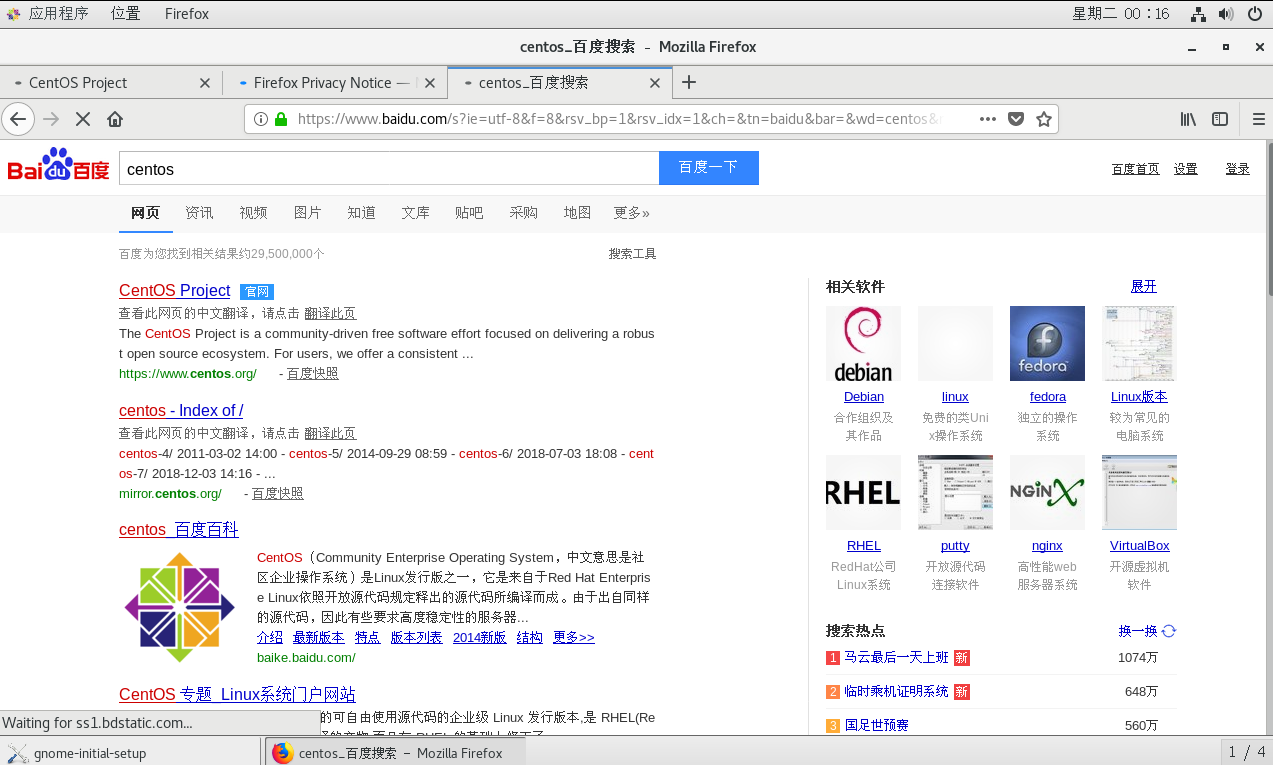Open the Firefox app menu in top bar
1273x765 pixels.
[x=187, y=13]
